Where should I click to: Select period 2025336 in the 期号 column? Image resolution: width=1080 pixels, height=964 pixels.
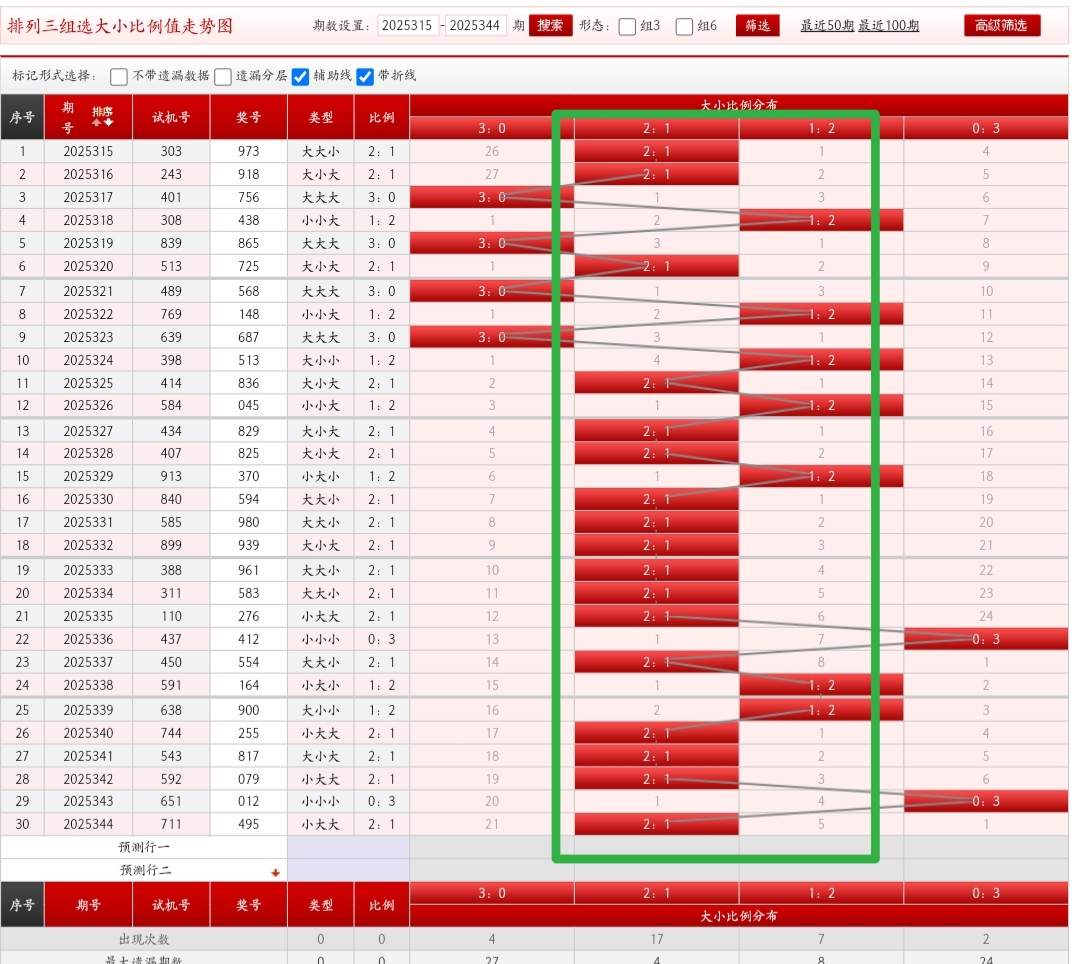[88, 639]
